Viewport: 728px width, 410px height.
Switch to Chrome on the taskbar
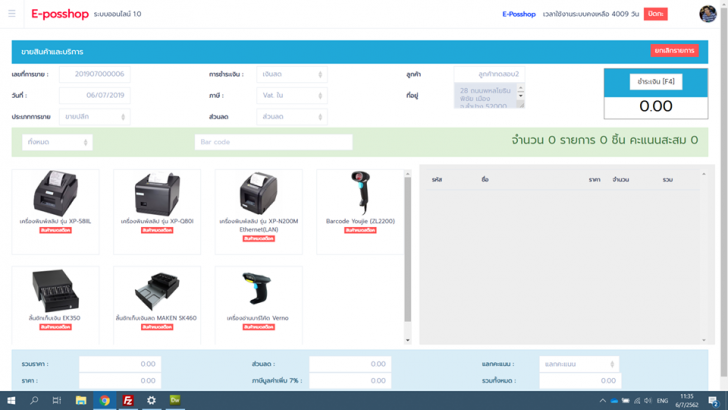(104, 400)
